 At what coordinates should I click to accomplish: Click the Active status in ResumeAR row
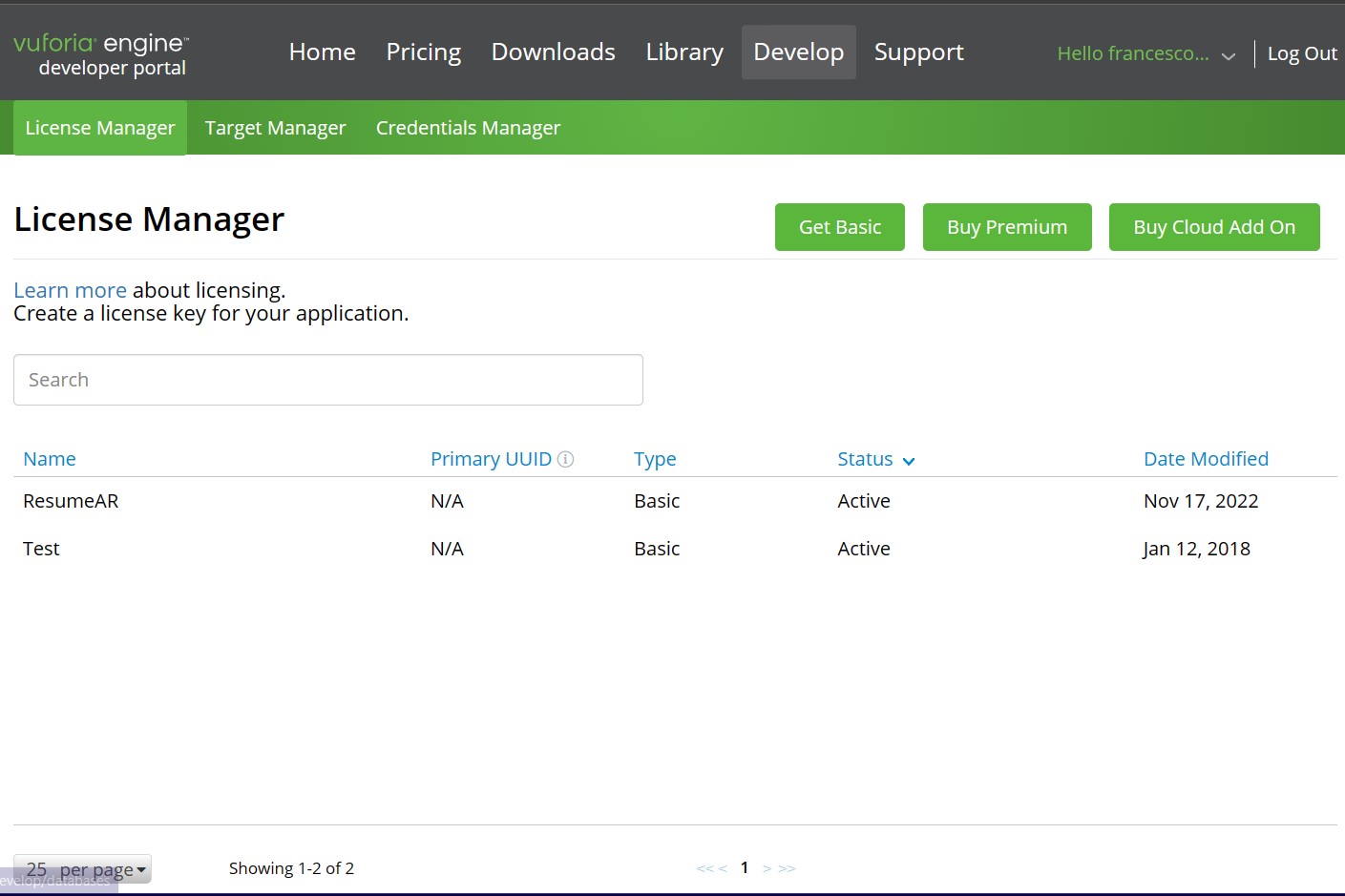[864, 501]
